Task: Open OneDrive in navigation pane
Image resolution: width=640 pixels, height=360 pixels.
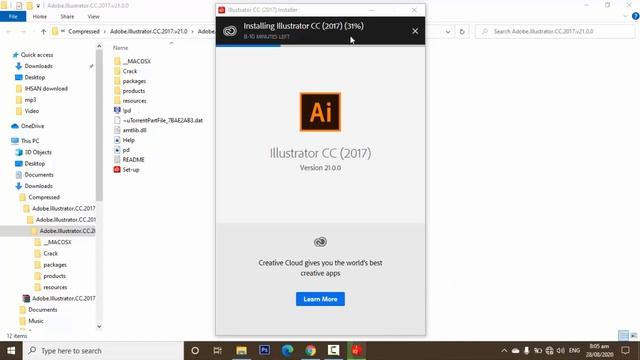Action: (x=28, y=126)
